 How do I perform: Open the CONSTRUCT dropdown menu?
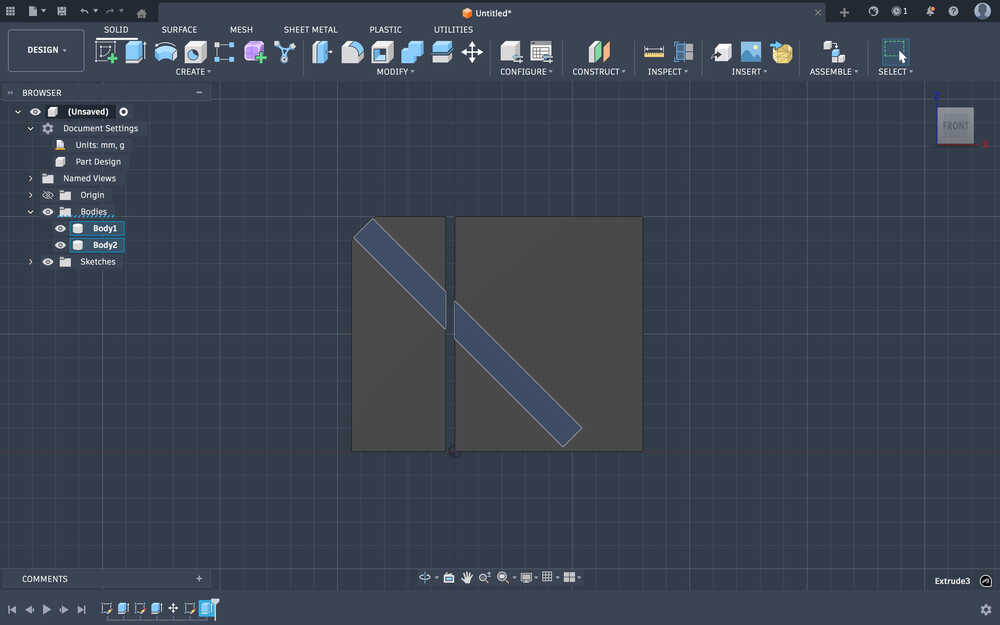click(x=599, y=71)
